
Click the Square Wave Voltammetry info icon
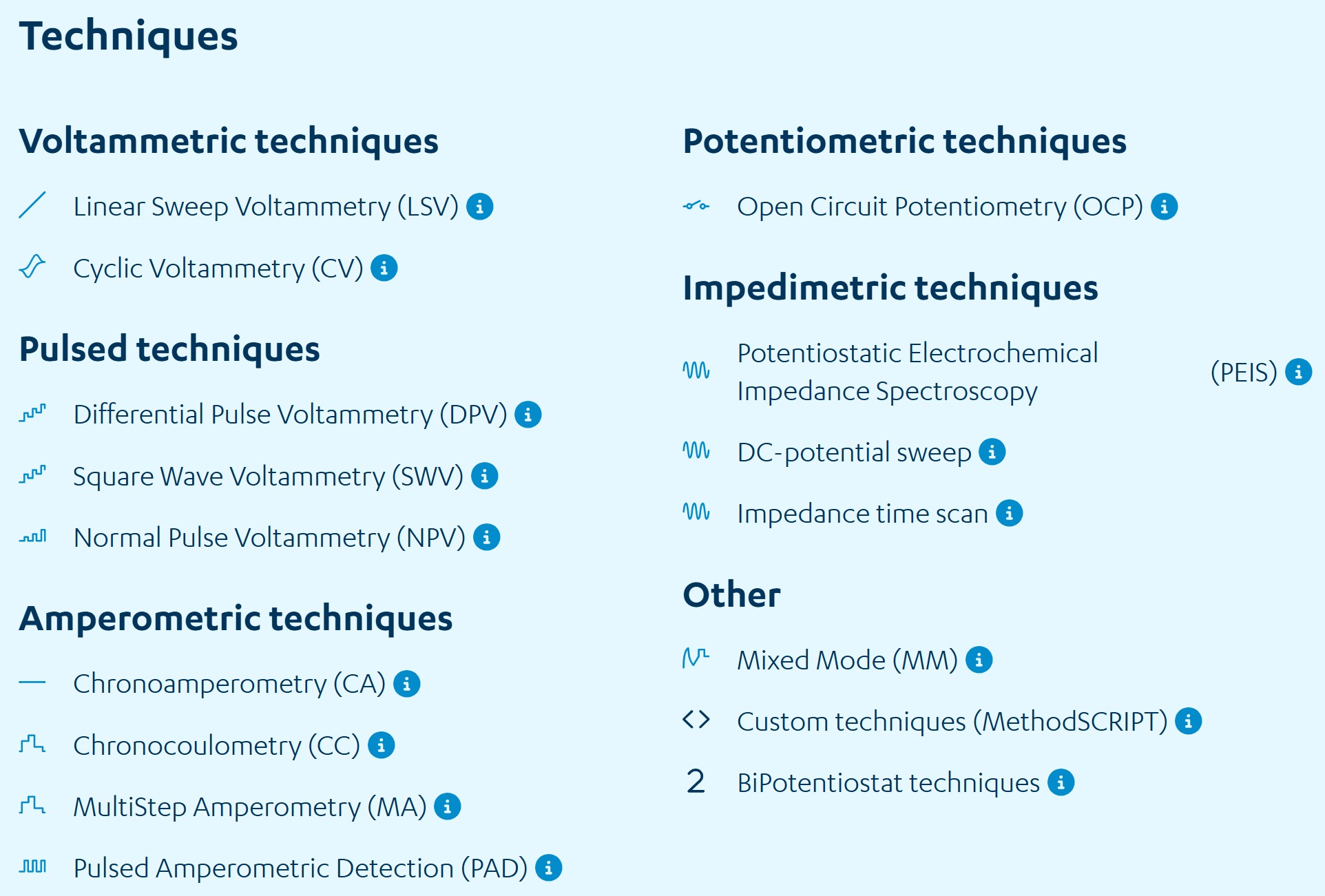tap(484, 476)
